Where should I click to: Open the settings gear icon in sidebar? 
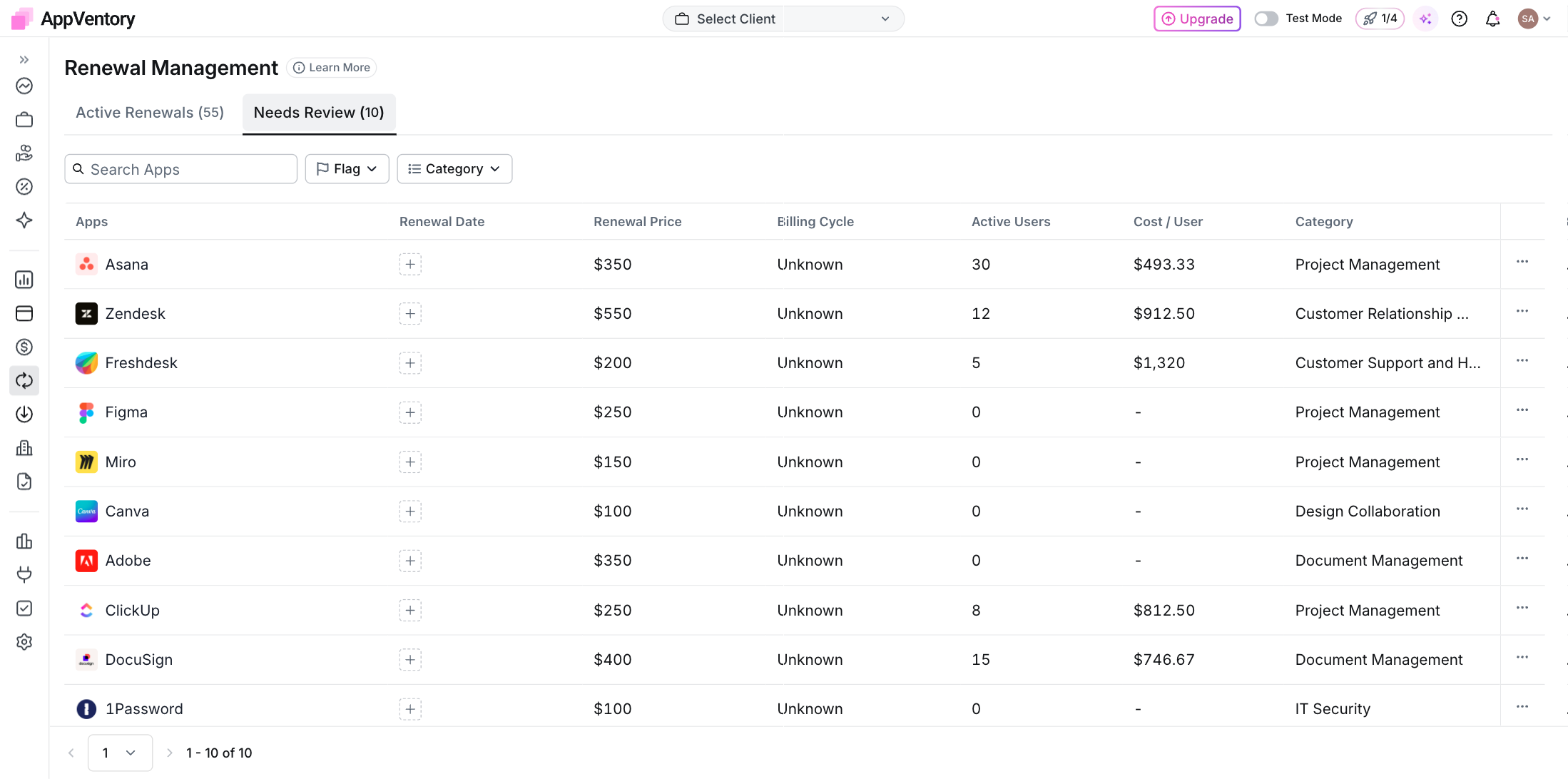[24, 642]
